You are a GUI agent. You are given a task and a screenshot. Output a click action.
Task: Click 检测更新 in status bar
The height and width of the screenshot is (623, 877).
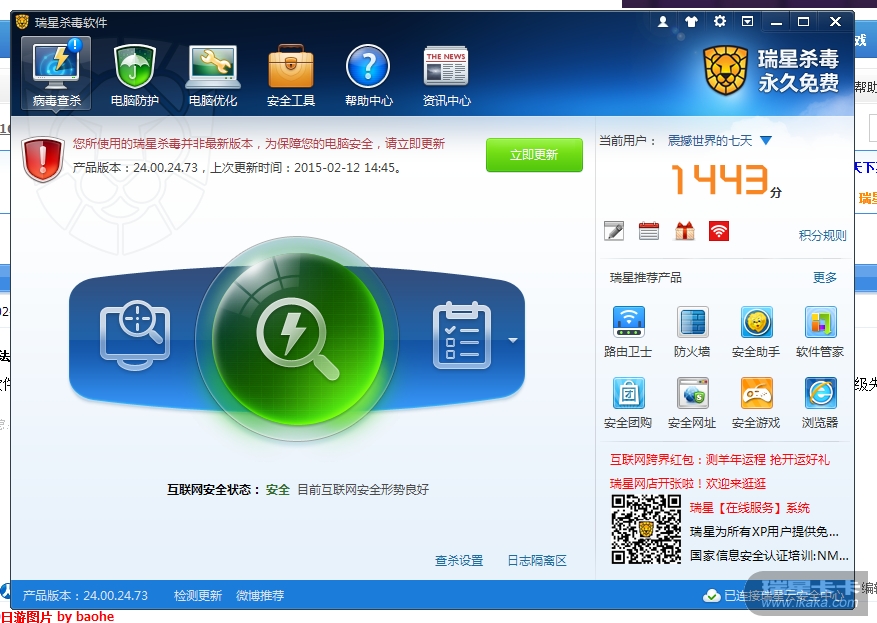tap(198, 596)
